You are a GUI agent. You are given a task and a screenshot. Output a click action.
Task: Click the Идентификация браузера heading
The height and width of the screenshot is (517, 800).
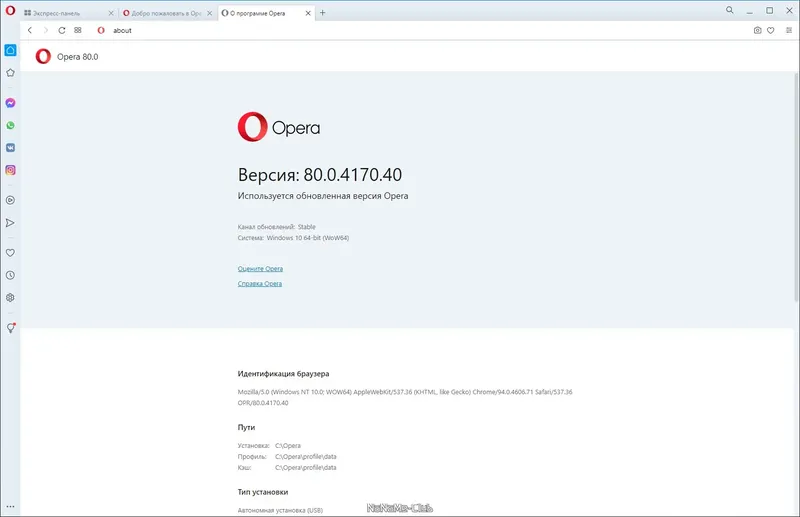click(x=283, y=374)
